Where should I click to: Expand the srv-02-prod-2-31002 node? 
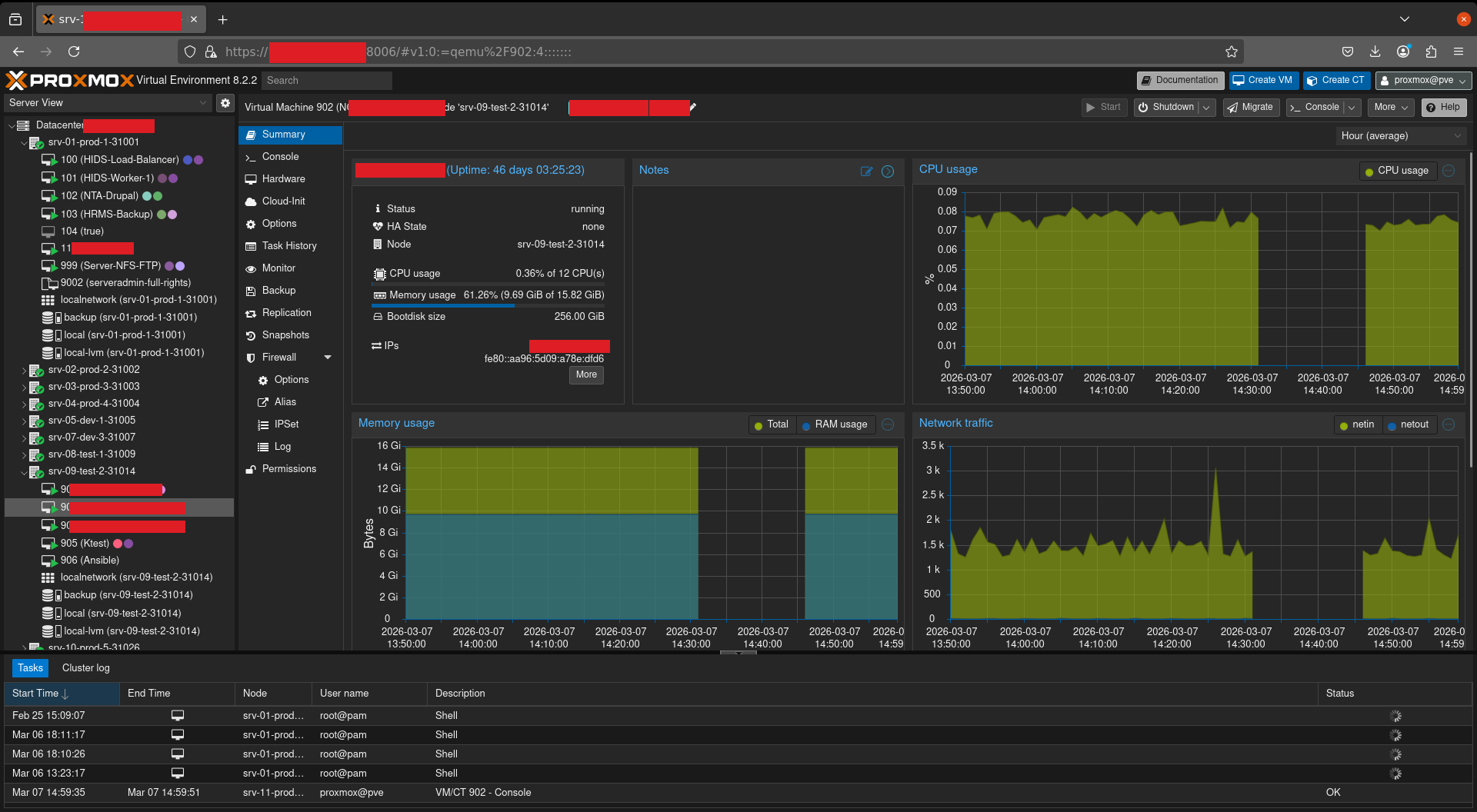(24, 370)
